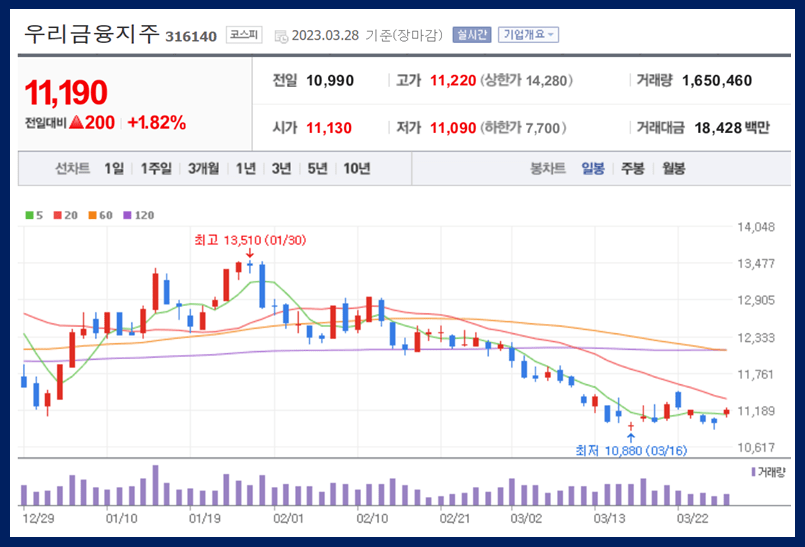The height and width of the screenshot is (547, 805).
Task: Click the 최고 13,510 (01/30) high marker
Action: [x=250, y=240]
